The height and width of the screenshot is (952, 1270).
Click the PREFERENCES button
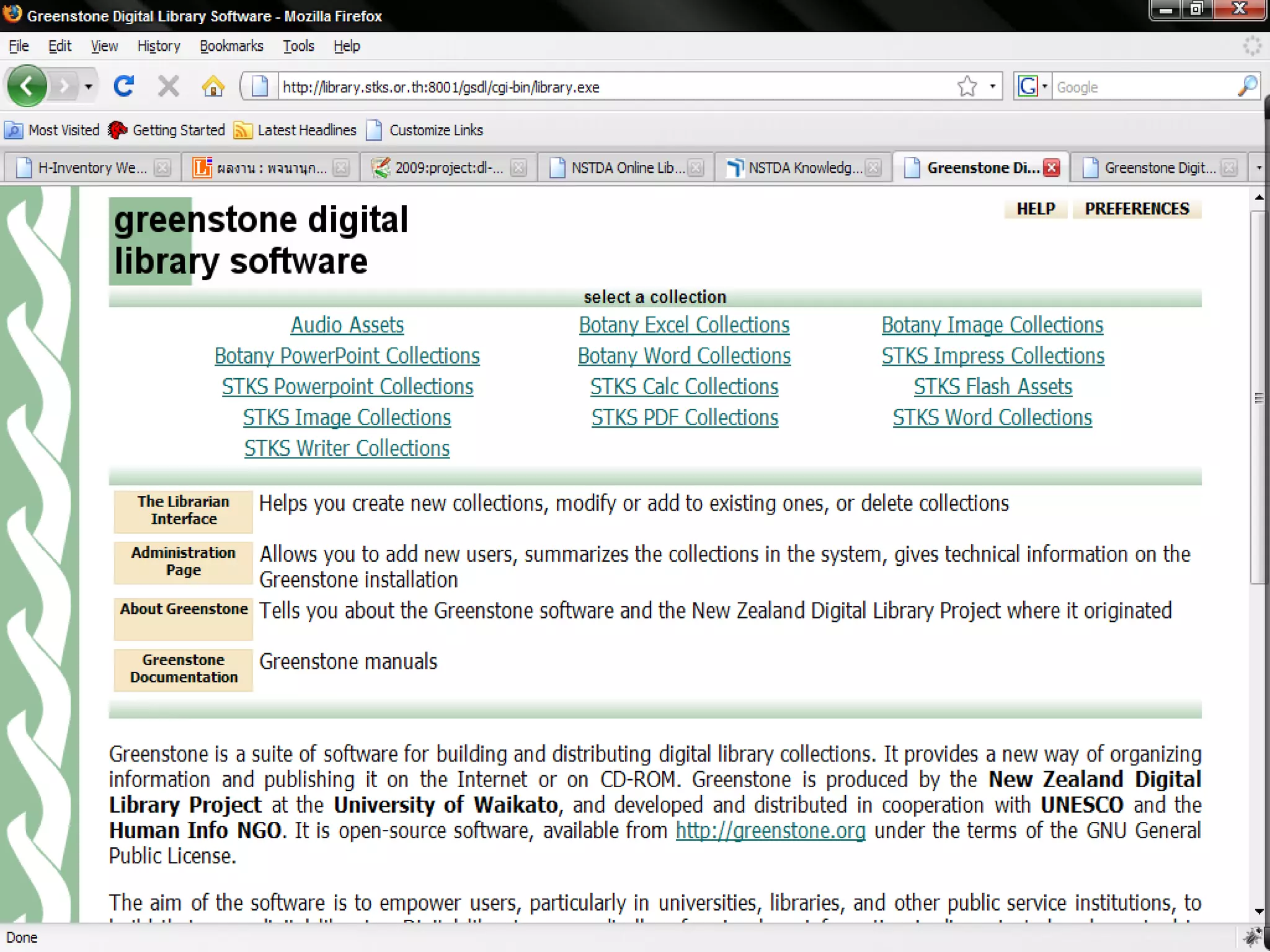[1137, 209]
